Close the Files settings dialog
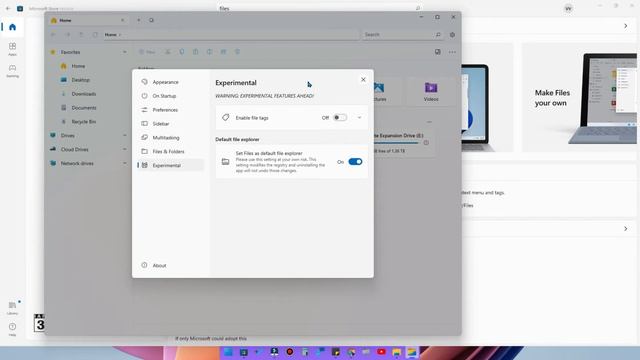Image resolution: width=640 pixels, height=360 pixels. coord(363,80)
